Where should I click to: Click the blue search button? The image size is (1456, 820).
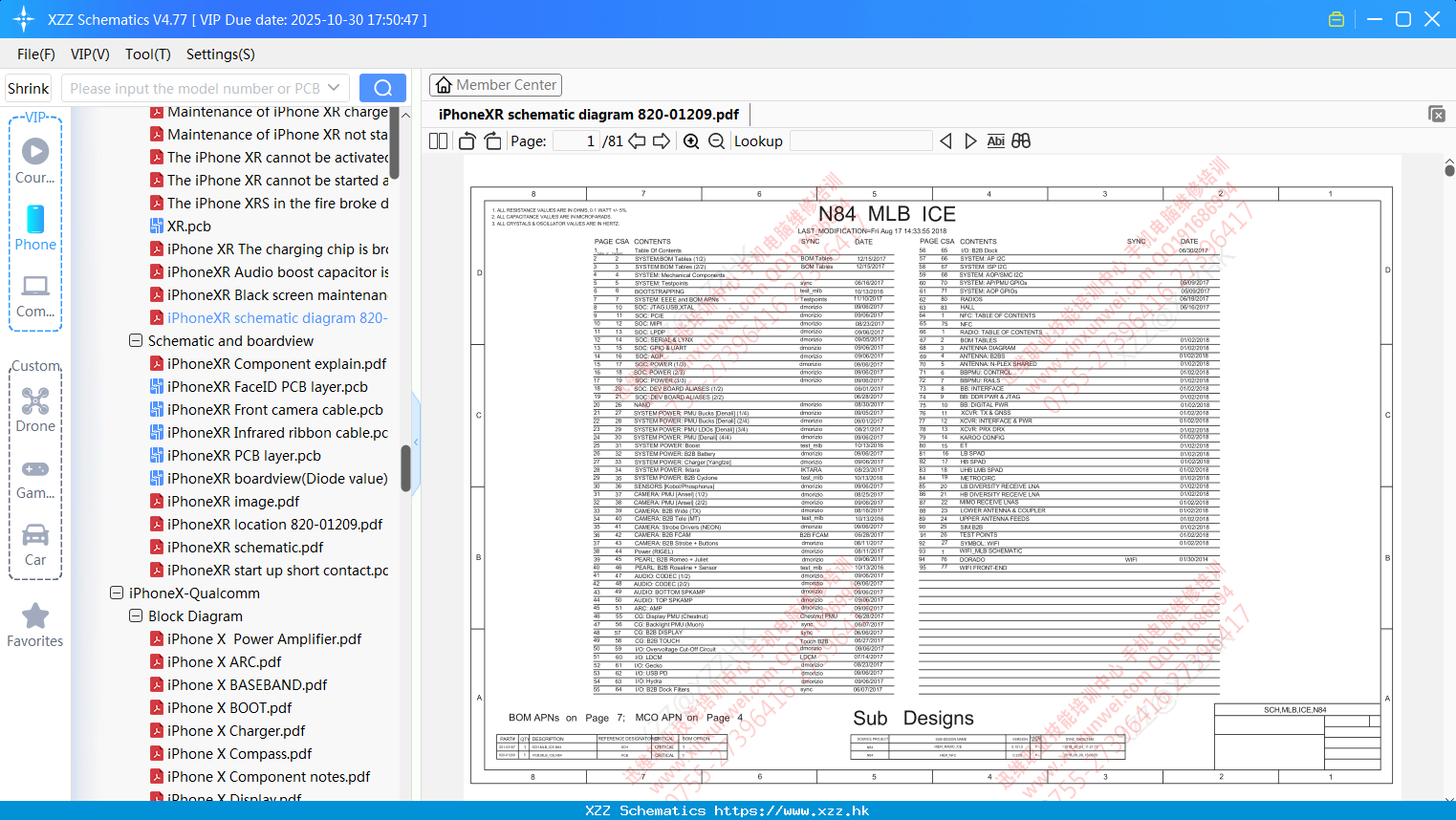[382, 88]
